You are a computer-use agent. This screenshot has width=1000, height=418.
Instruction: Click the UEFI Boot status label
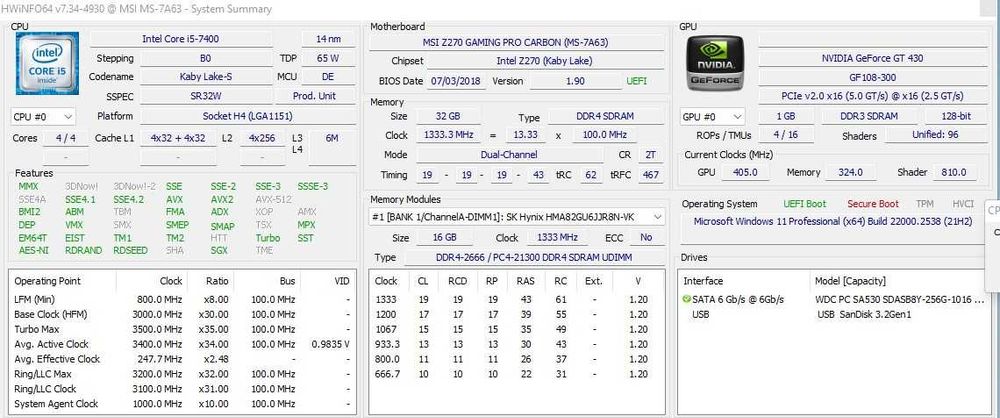point(804,204)
